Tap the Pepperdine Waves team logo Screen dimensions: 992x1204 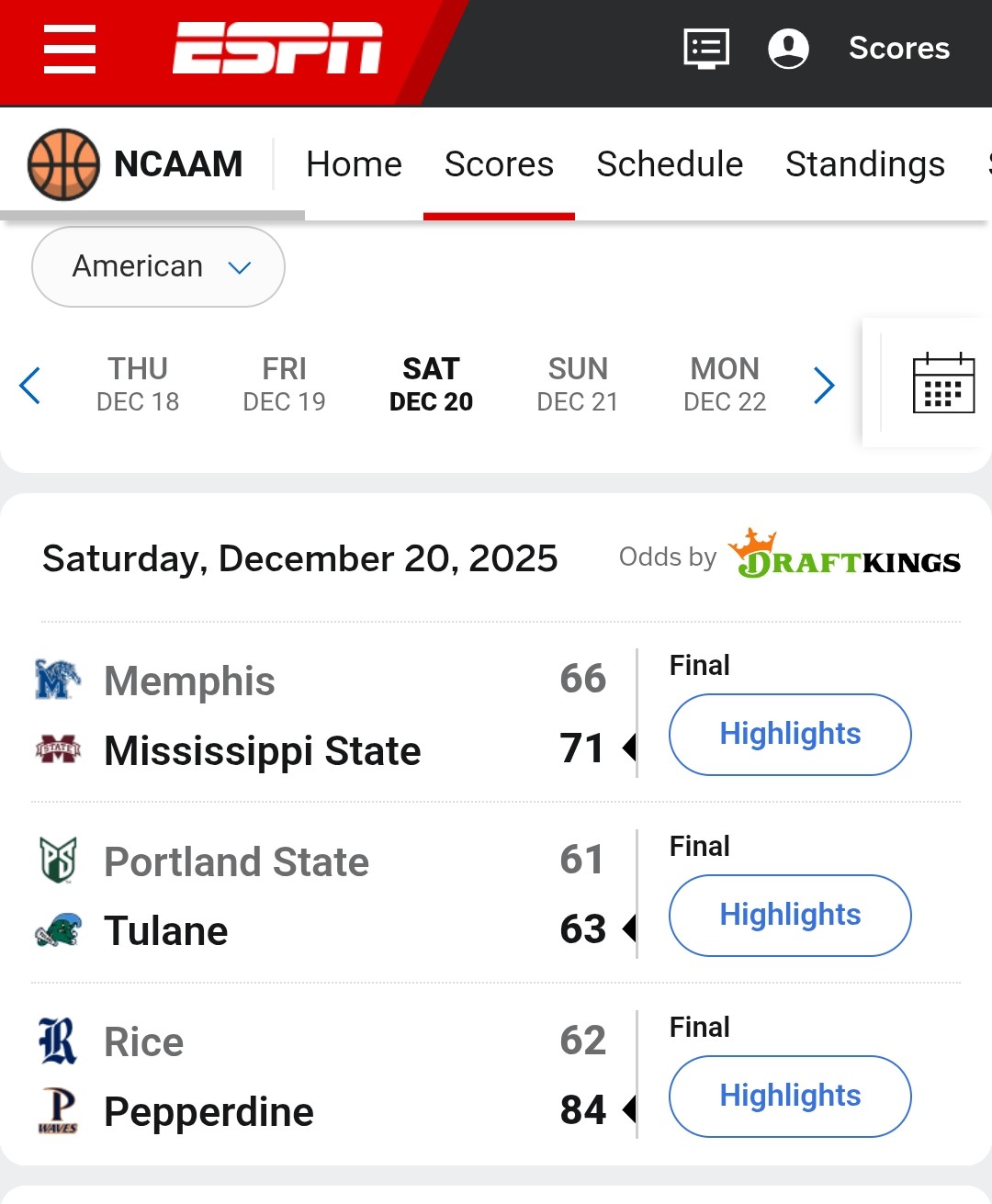coord(58,1111)
